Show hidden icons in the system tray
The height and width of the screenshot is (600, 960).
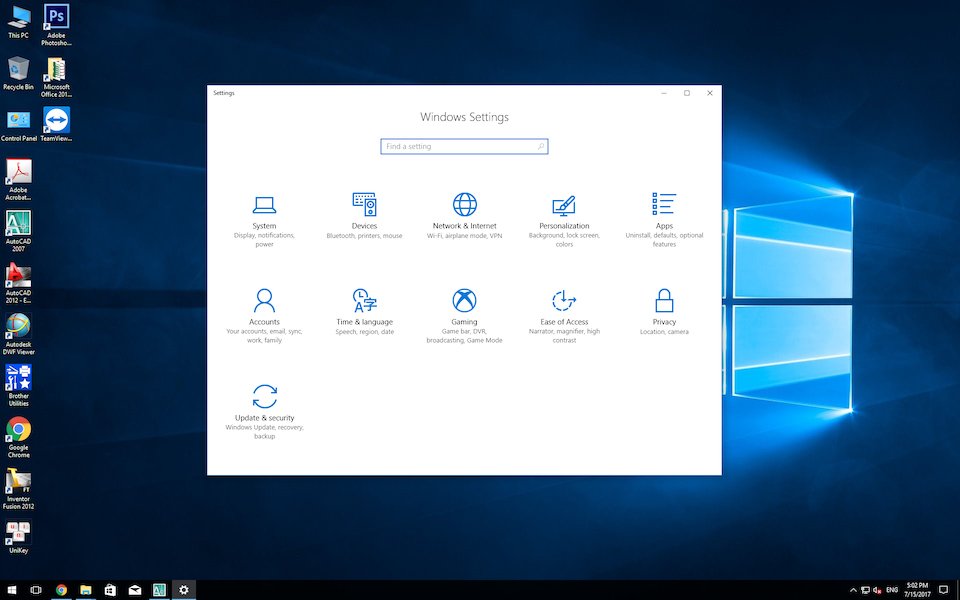coord(853,590)
